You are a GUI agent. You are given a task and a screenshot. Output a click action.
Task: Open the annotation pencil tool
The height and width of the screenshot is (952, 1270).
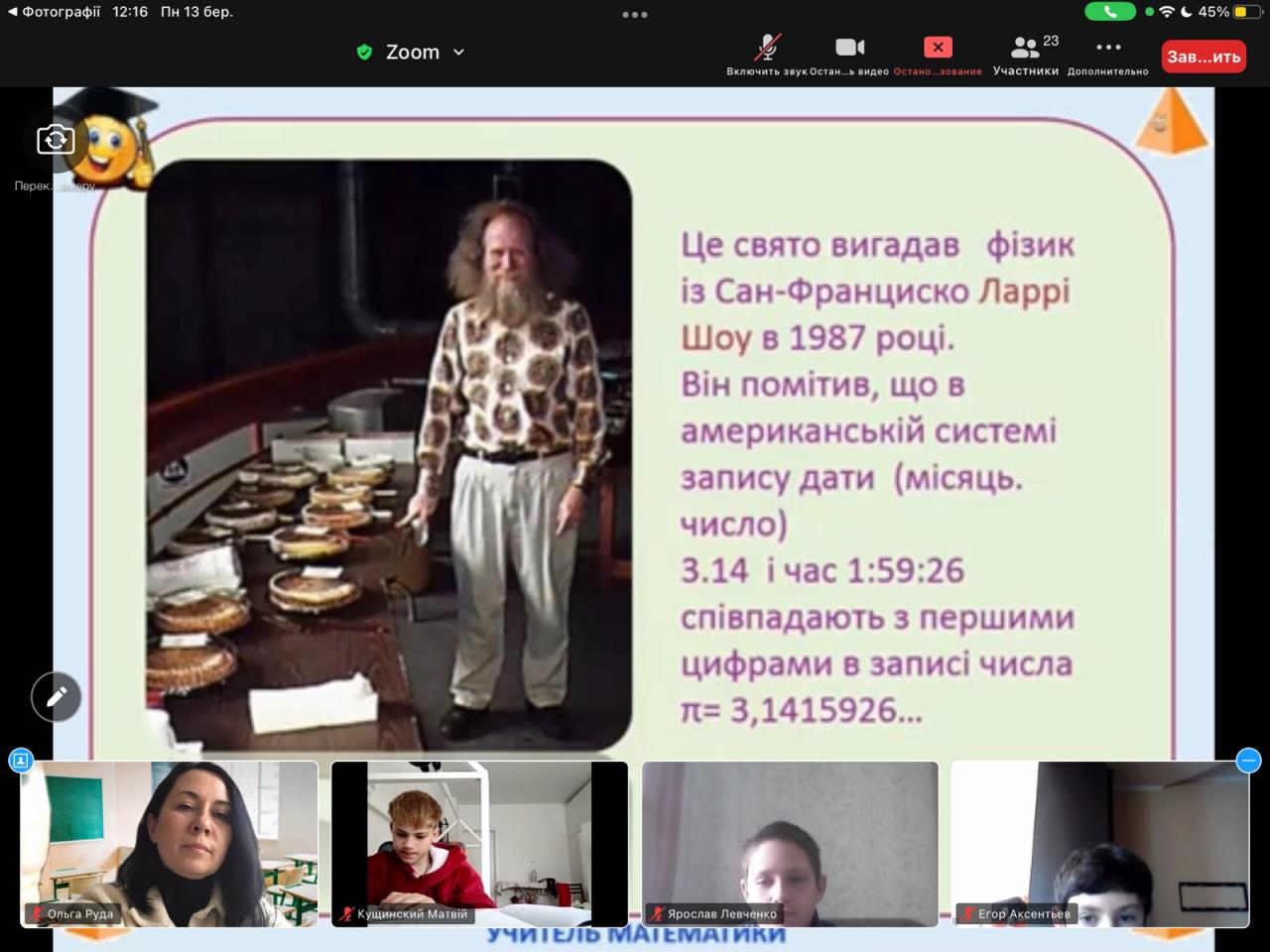click(57, 697)
